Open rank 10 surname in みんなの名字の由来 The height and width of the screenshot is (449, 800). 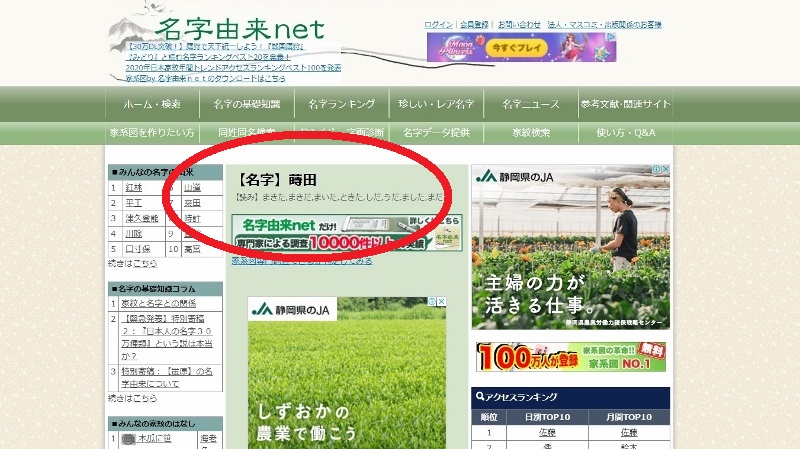pyautogui.click(x=192, y=249)
